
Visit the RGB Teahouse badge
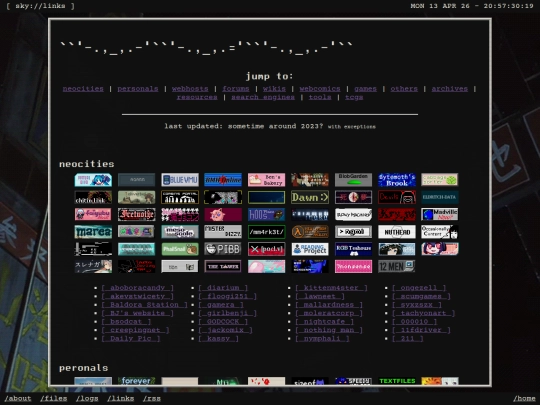click(353, 249)
